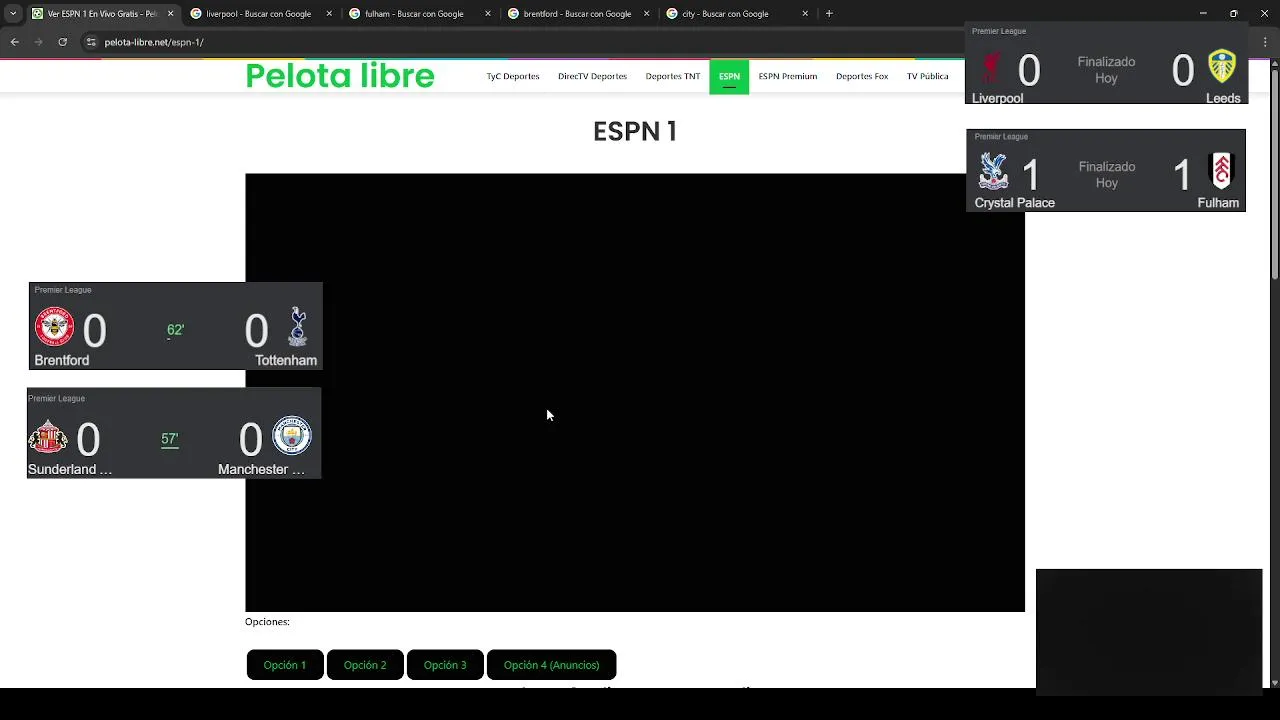Choose Opción 2 stream button

[365, 665]
